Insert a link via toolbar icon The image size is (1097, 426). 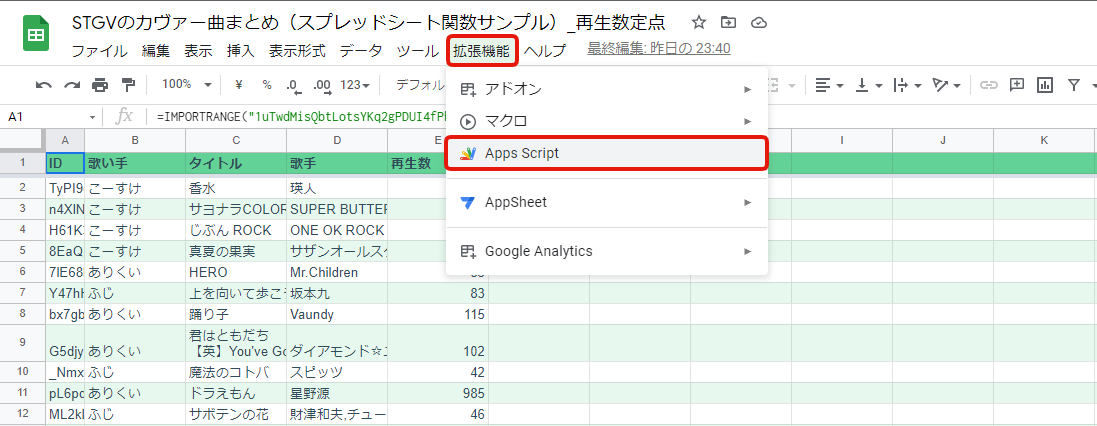click(x=988, y=85)
